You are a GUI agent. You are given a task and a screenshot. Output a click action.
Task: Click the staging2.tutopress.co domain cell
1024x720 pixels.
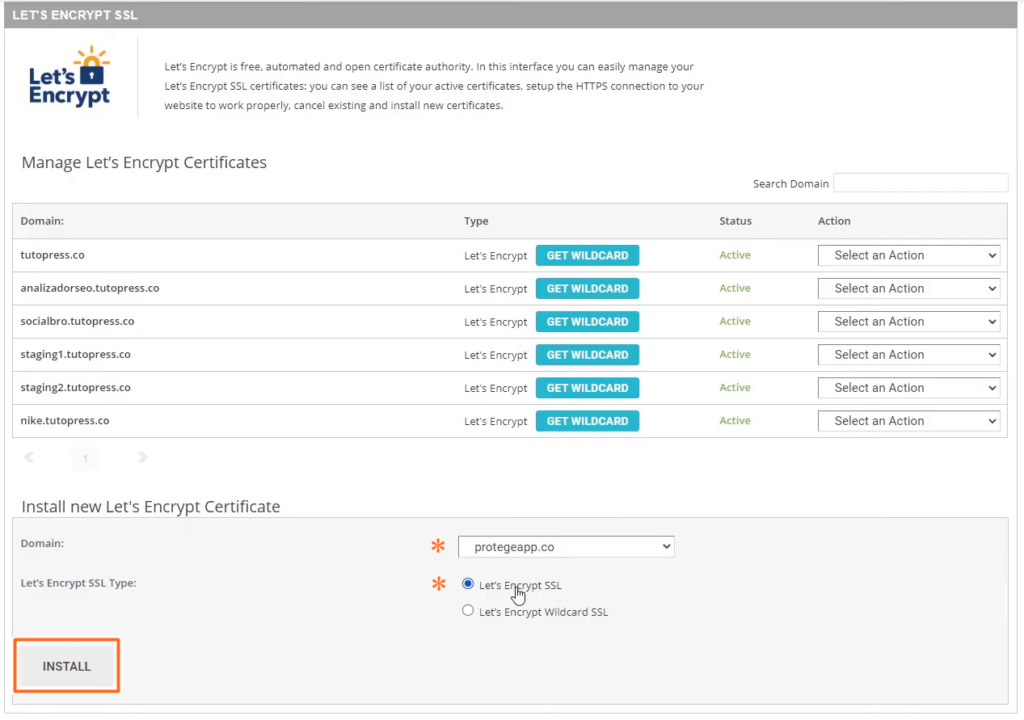(x=75, y=387)
